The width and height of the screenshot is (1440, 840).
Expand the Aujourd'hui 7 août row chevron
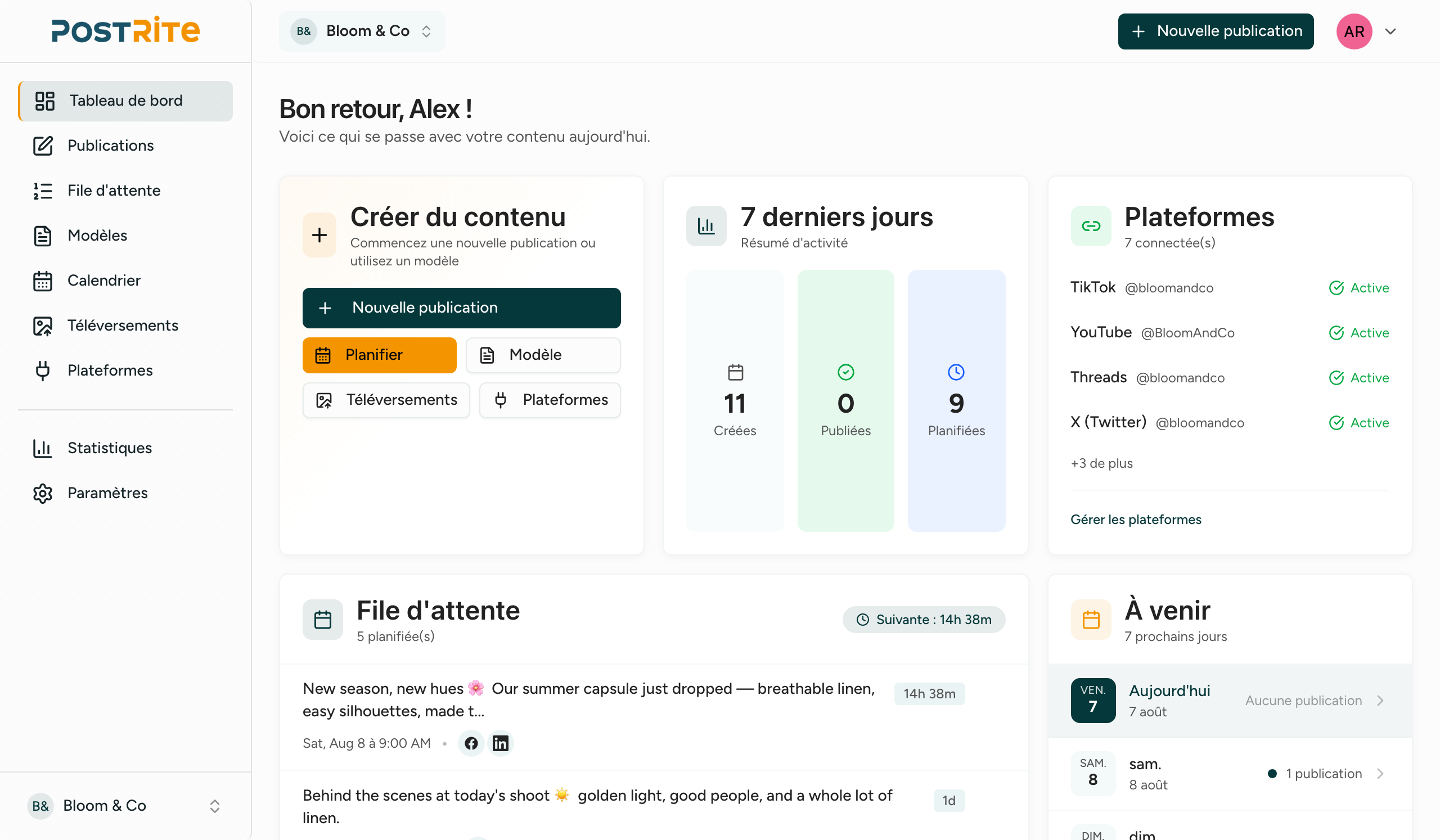pyautogui.click(x=1380, y=701)
